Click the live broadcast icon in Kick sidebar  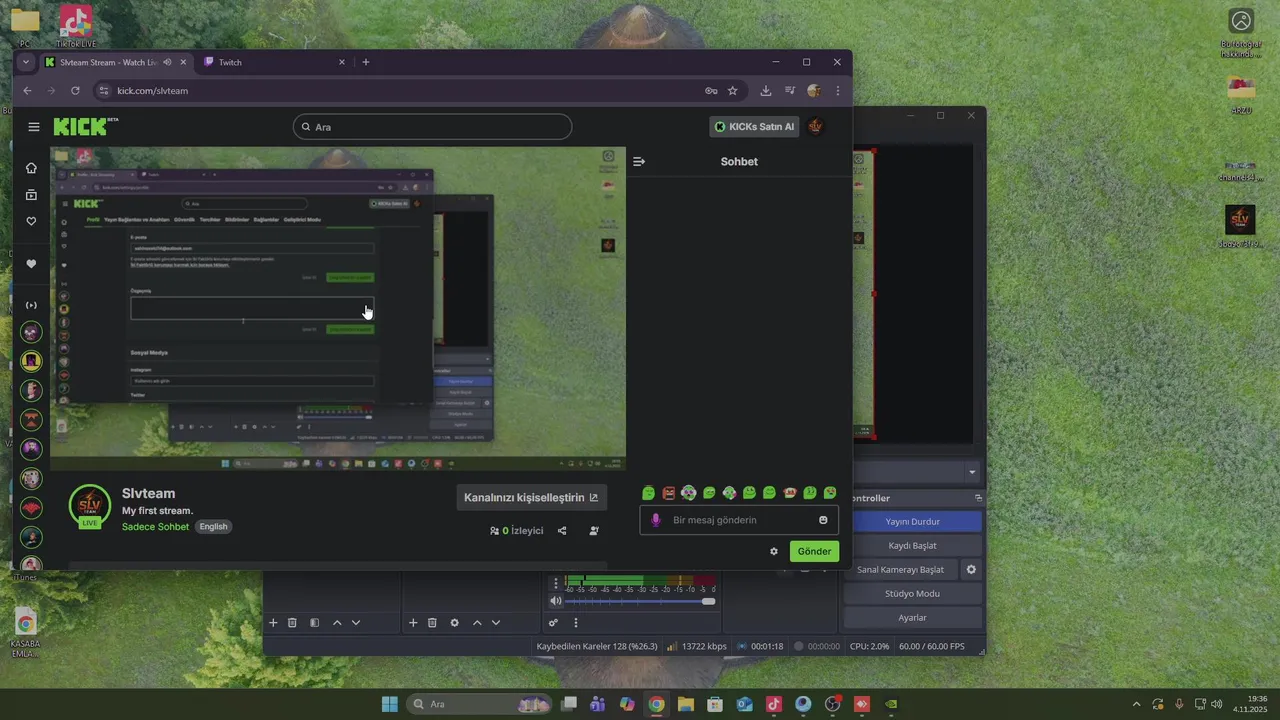[31, 305]
